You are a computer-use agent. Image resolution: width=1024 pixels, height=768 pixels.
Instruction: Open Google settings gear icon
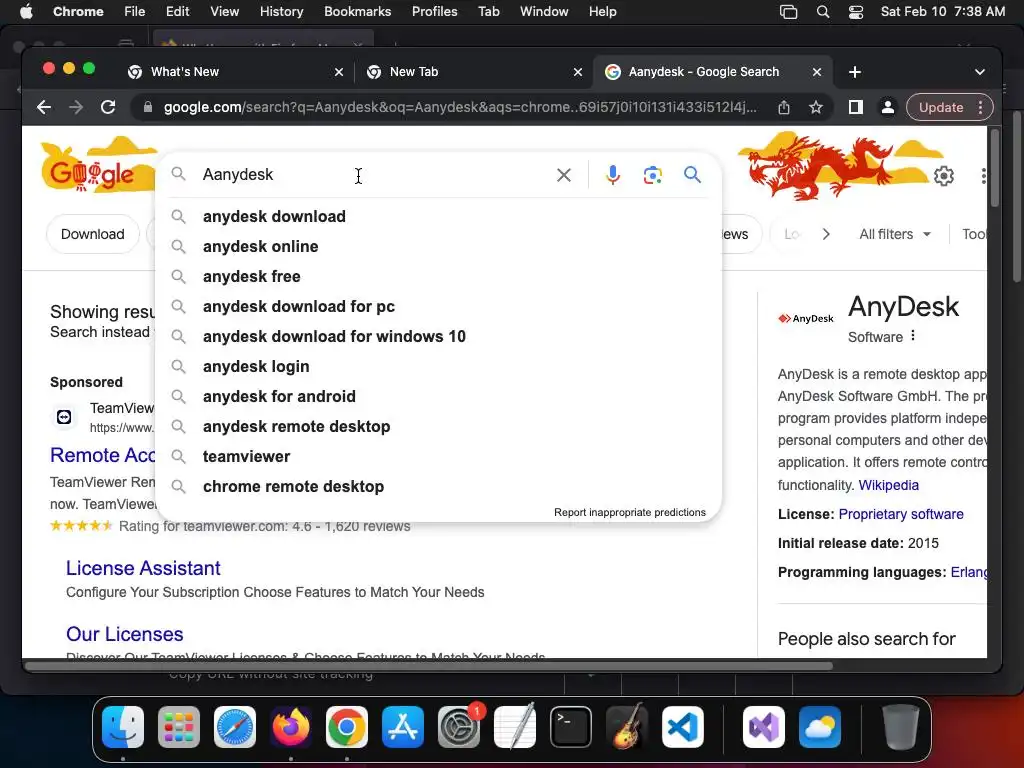(944, 176)
